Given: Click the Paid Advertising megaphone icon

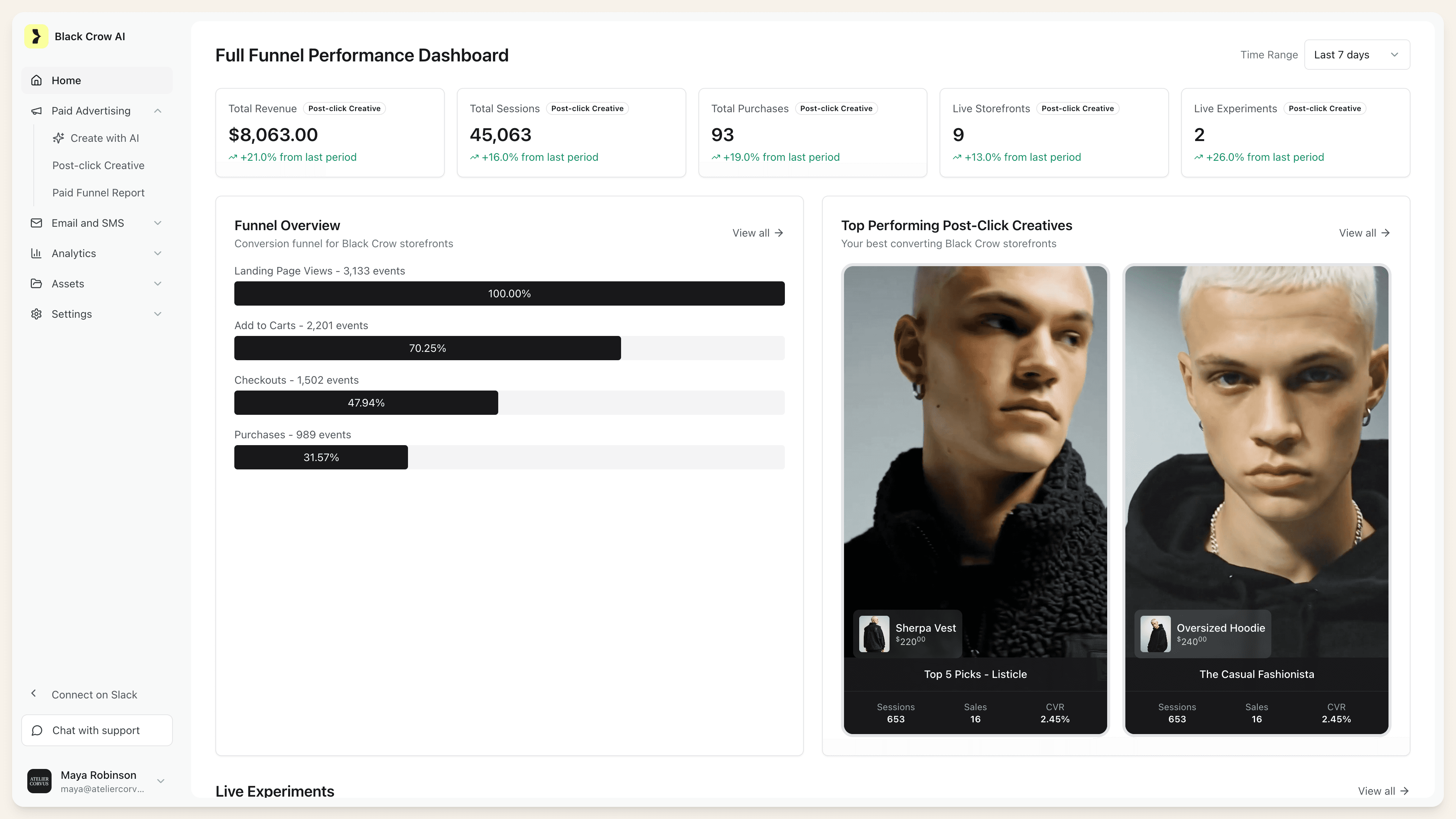Looking at the screenshot, I should click(37, 111).
